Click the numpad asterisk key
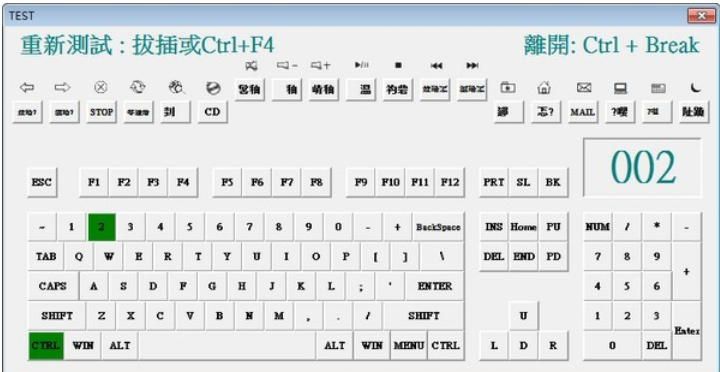 click(657, 227)
